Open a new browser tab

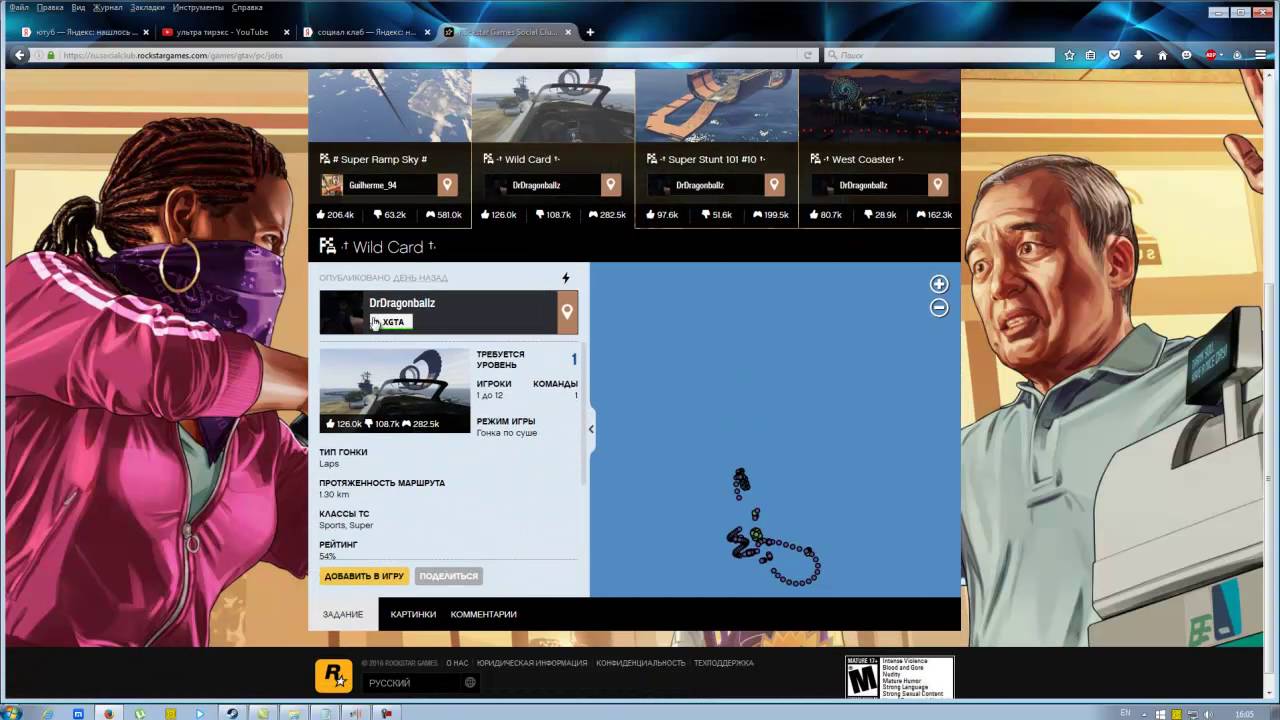click(590, 32)
